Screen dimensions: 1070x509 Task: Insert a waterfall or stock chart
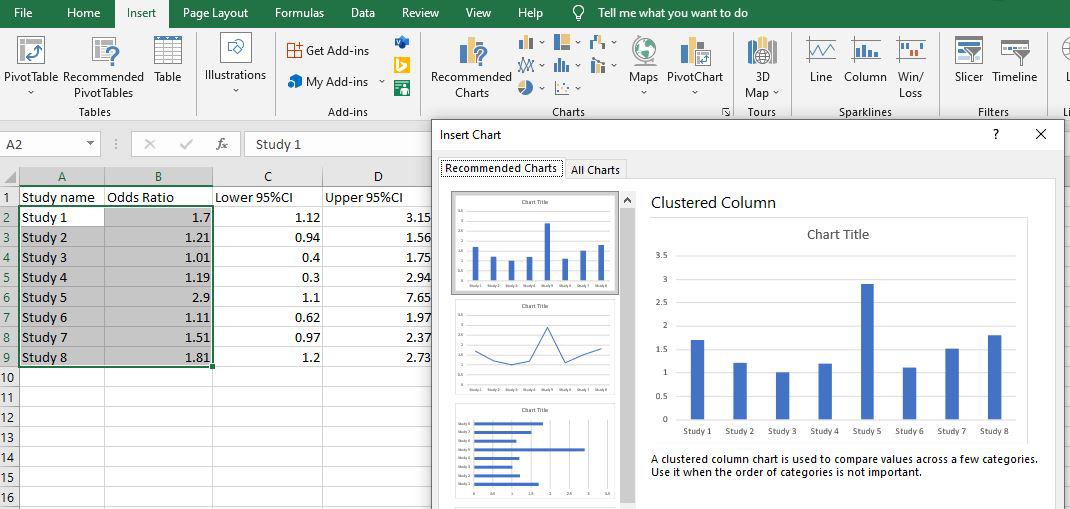pos(597,43)
